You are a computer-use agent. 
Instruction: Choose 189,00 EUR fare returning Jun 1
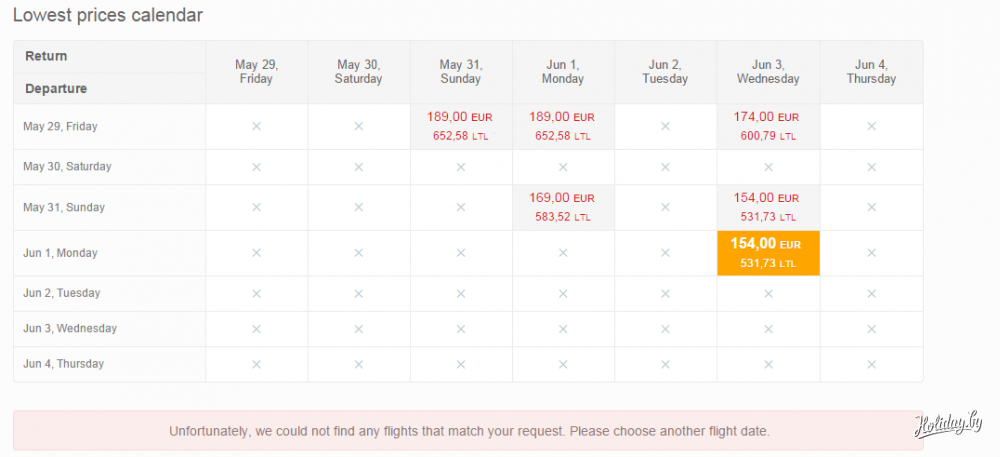pyautogui.click(x=562, y=126)
